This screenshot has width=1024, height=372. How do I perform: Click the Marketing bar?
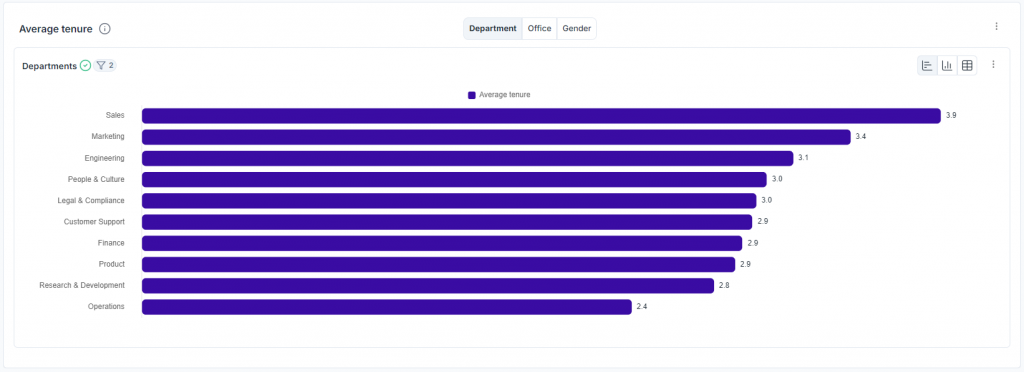coord(496,137)
